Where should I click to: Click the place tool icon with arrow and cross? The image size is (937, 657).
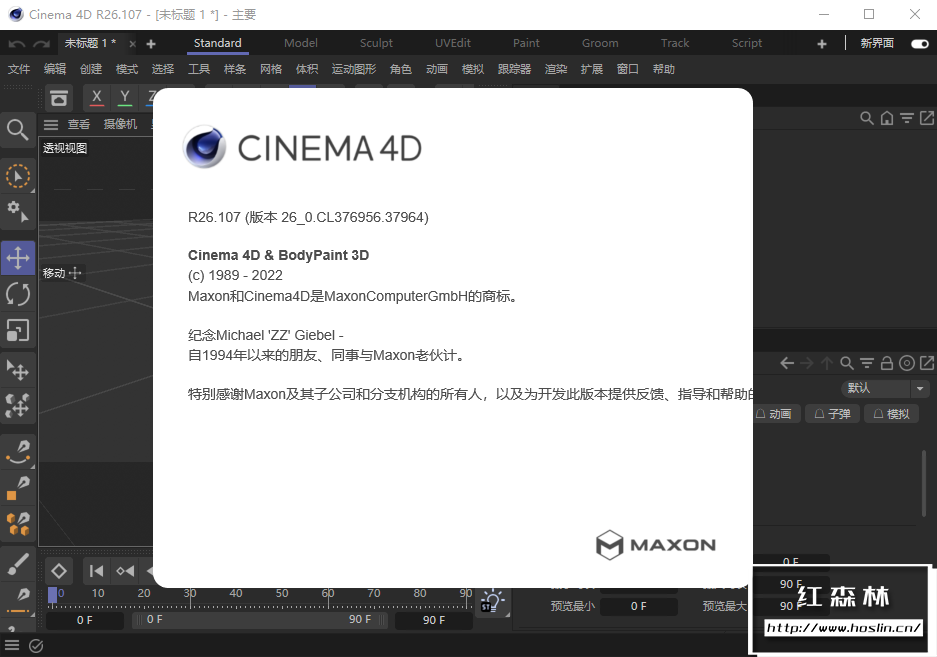point(17,370)
